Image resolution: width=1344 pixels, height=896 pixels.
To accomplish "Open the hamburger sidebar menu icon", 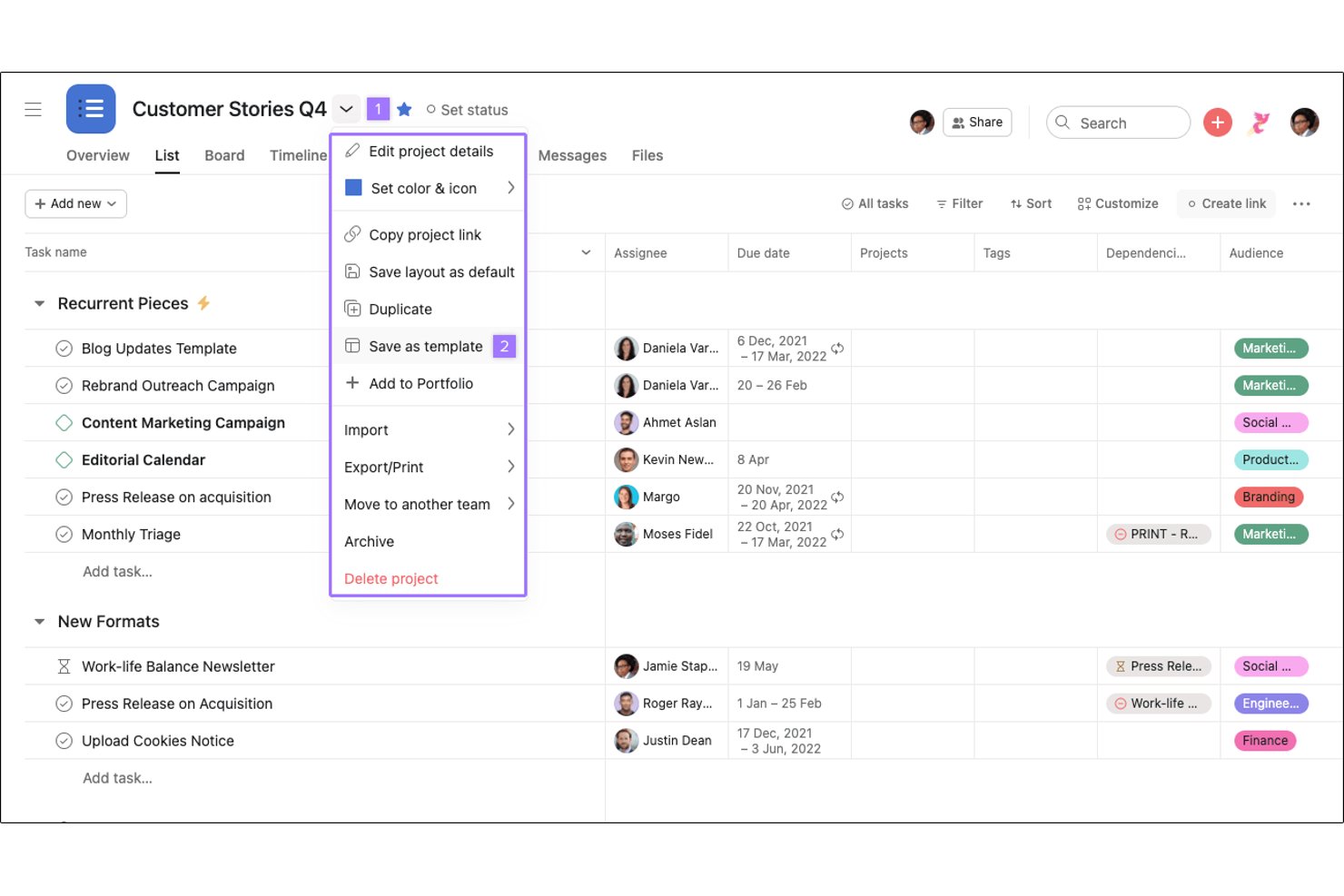I will tap(34, 110).
